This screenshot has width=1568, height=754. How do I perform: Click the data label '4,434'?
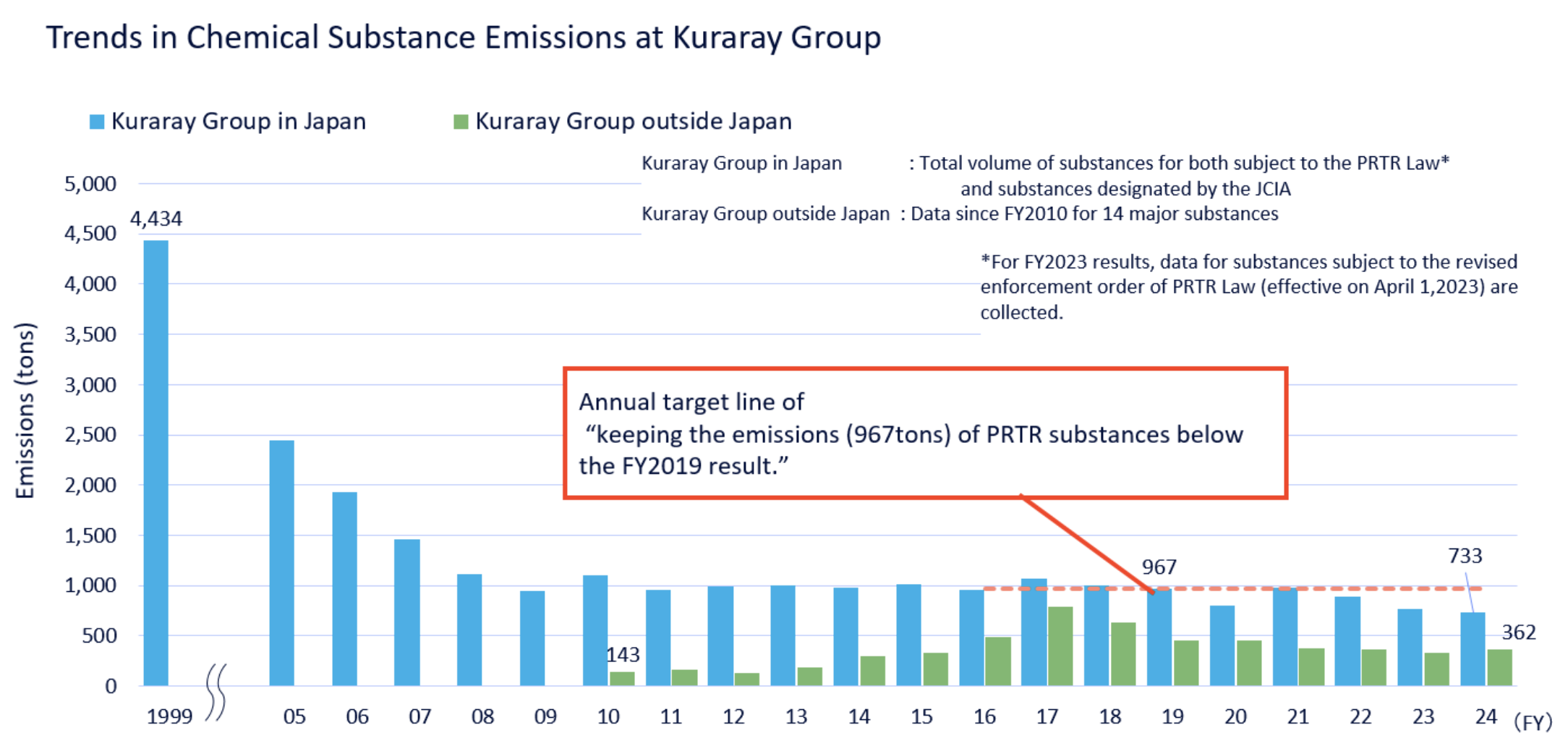(x=156, y=219)
